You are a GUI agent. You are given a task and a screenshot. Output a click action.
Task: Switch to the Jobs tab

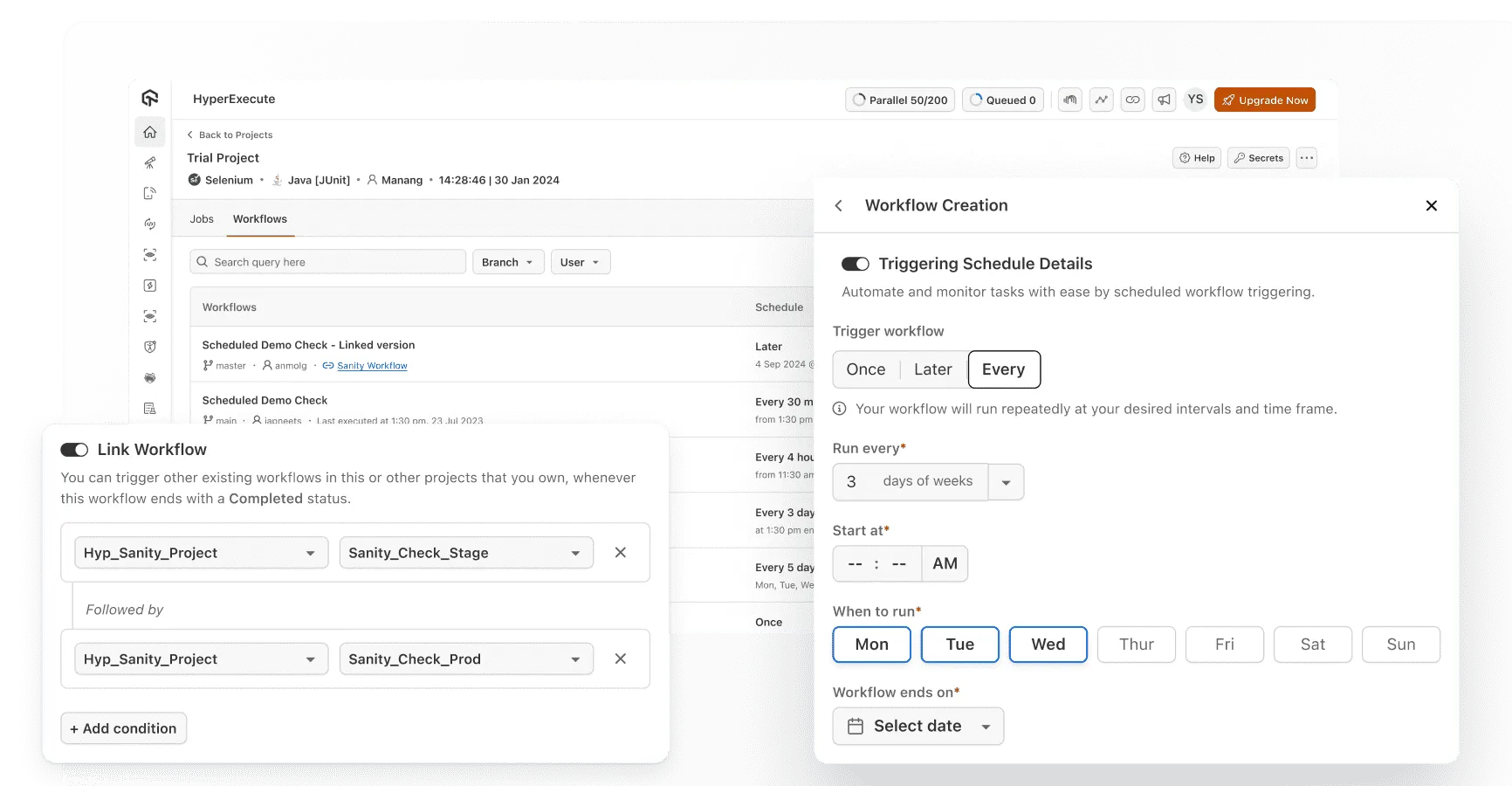click(x=202, y=219)
